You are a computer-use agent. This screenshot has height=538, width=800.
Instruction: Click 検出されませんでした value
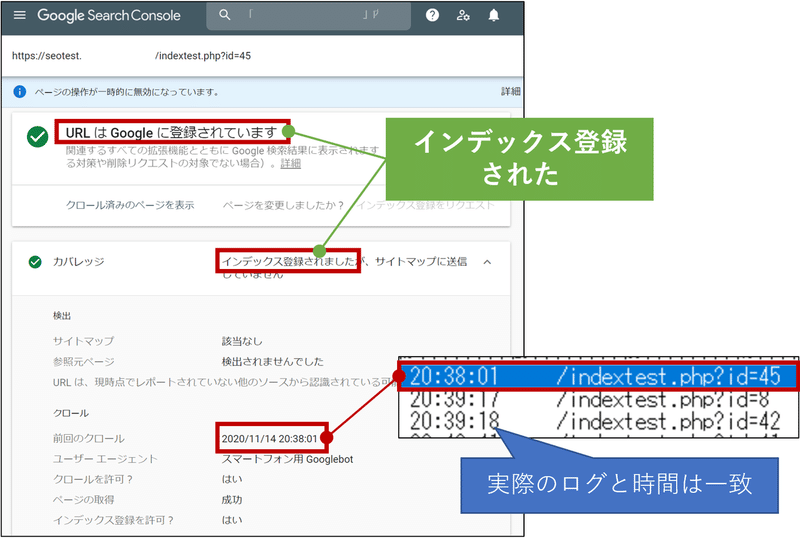point(272,362)
